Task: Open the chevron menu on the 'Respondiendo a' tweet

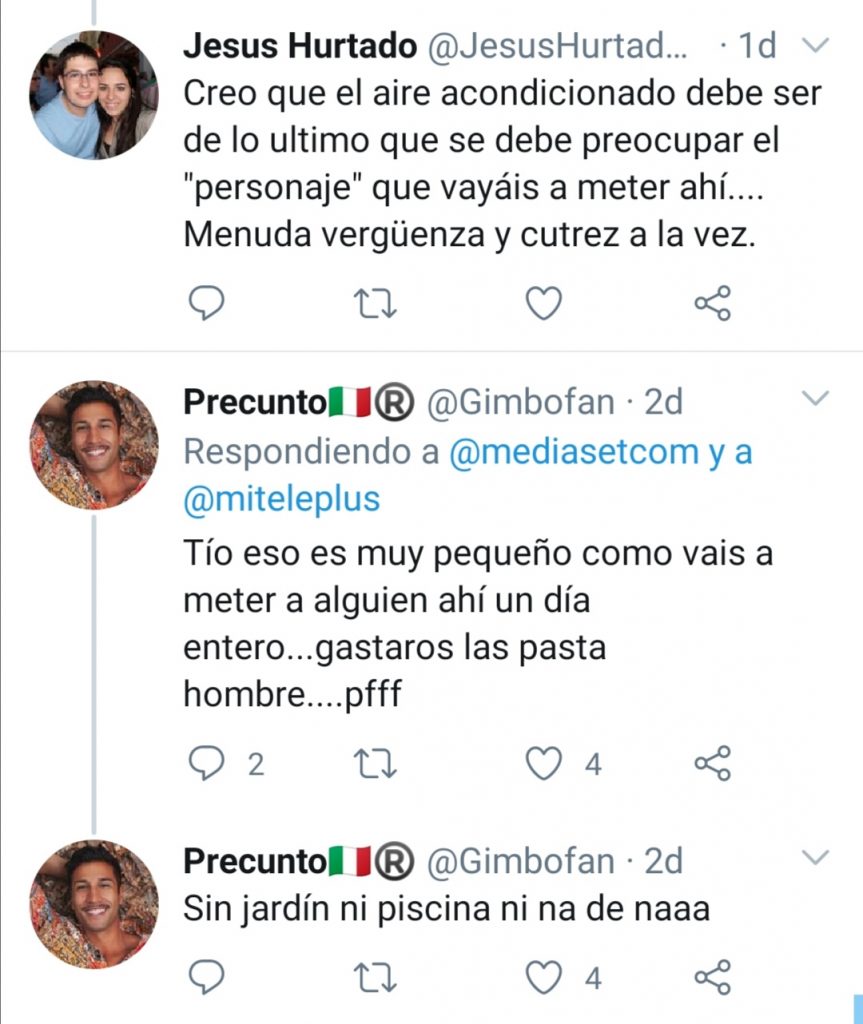Action: click(x=817, y=400)
